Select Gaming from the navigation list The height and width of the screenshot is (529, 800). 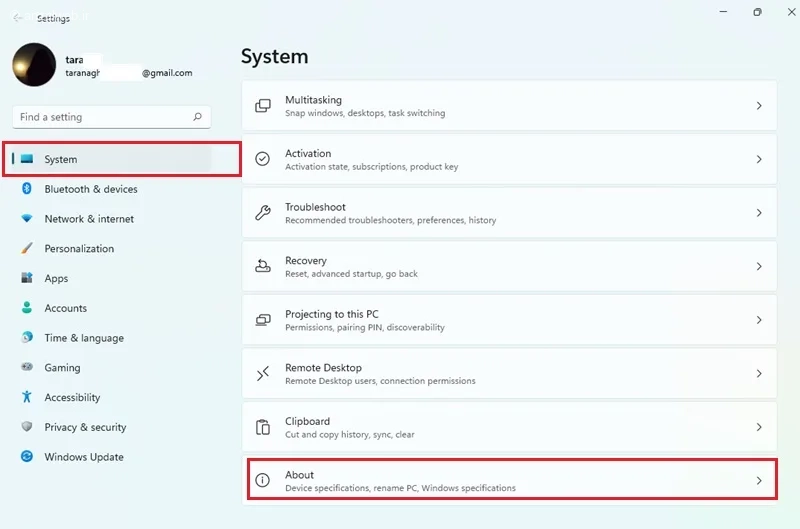pos(62,368)
